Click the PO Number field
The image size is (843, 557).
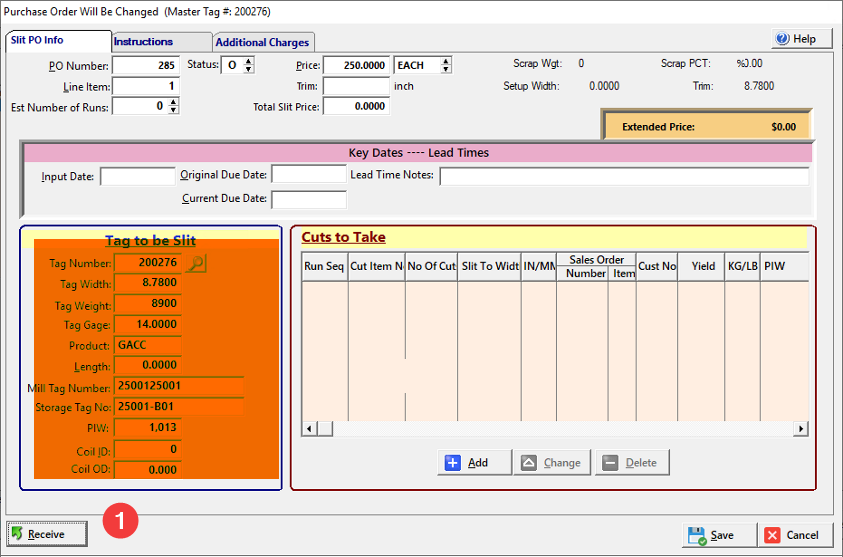[x=146, y=66]
